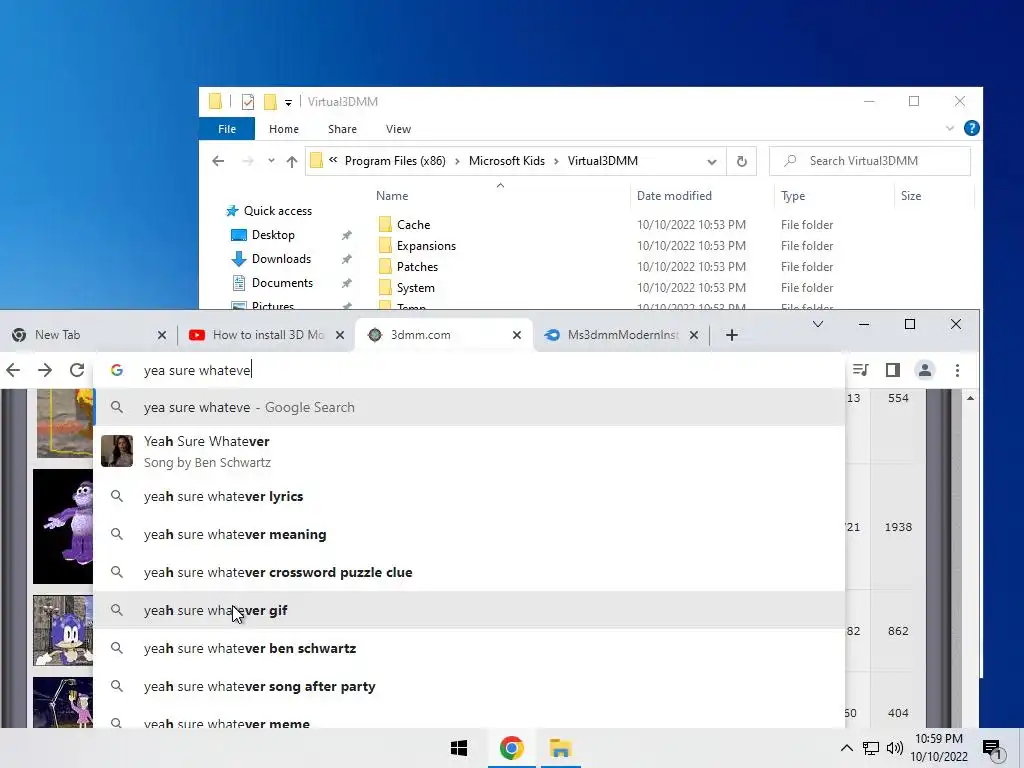This screenshot has height=768, width=1024.
Task: Open the View ribbon tab
Action: (x=398, y=129)
